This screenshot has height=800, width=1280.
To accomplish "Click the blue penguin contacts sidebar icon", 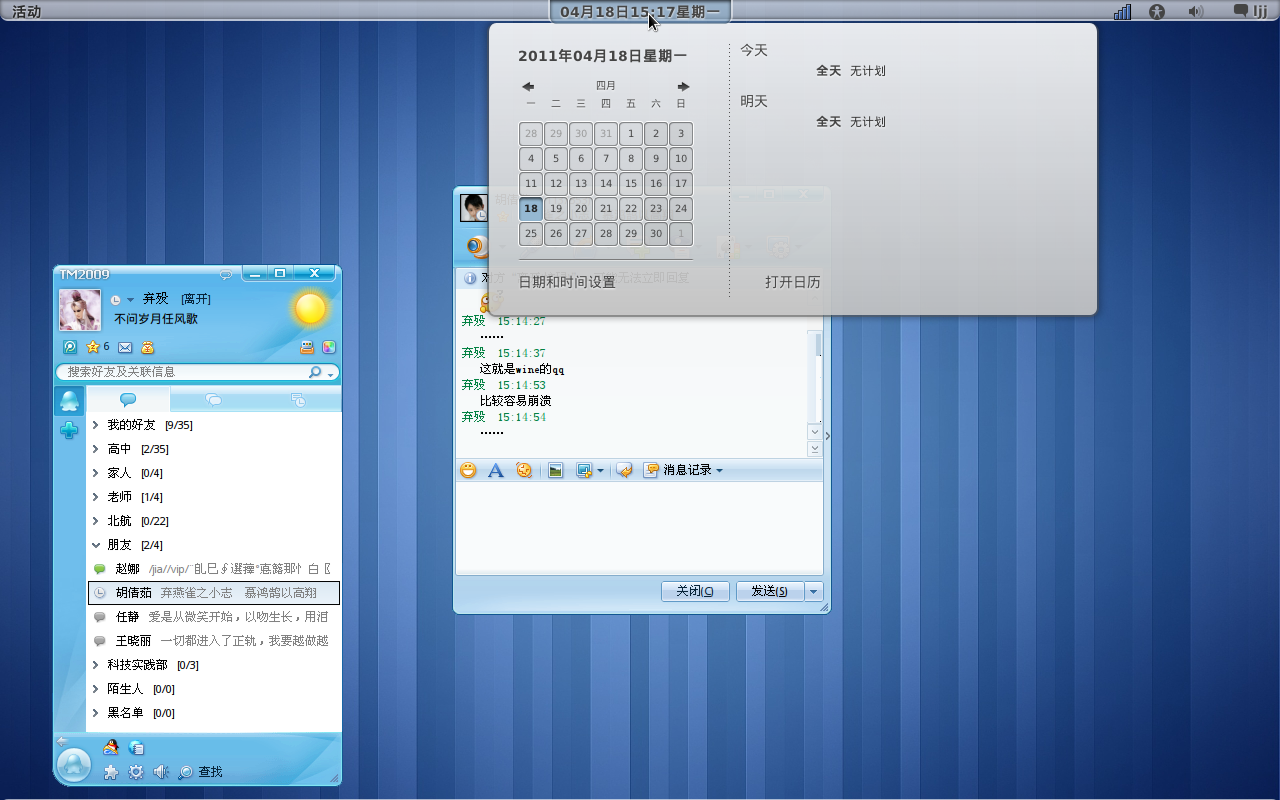I will coord(69,401).
